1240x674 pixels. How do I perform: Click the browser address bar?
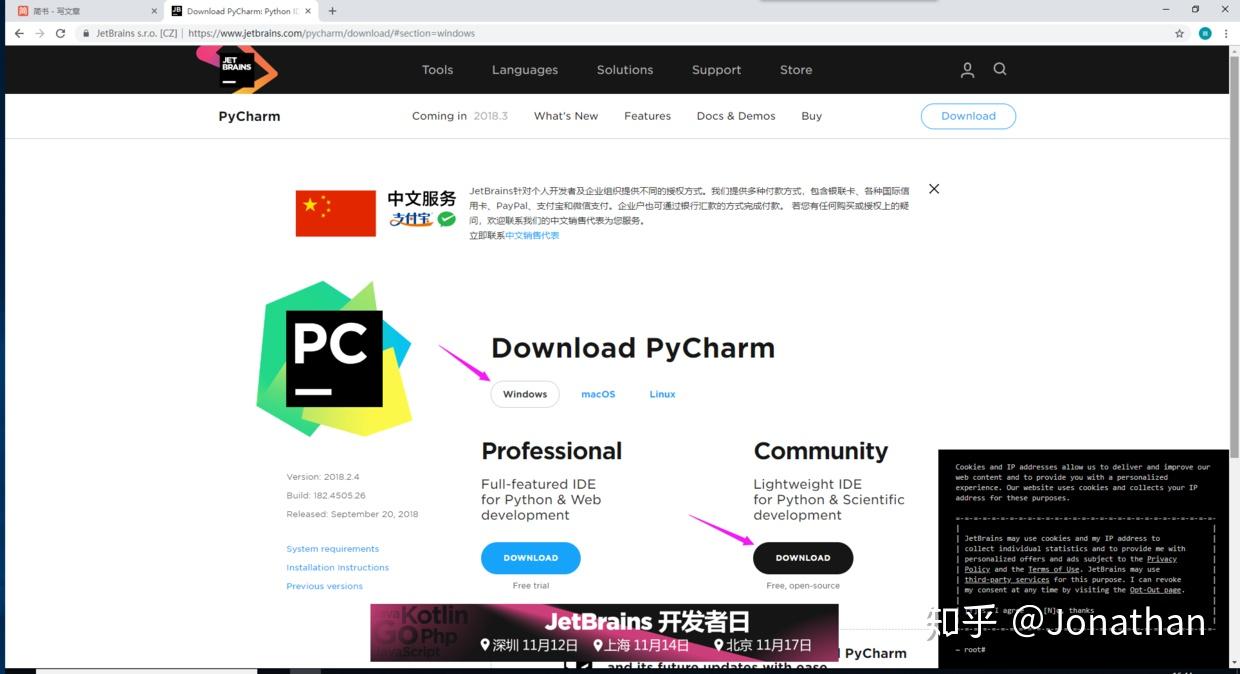(400, 32)
